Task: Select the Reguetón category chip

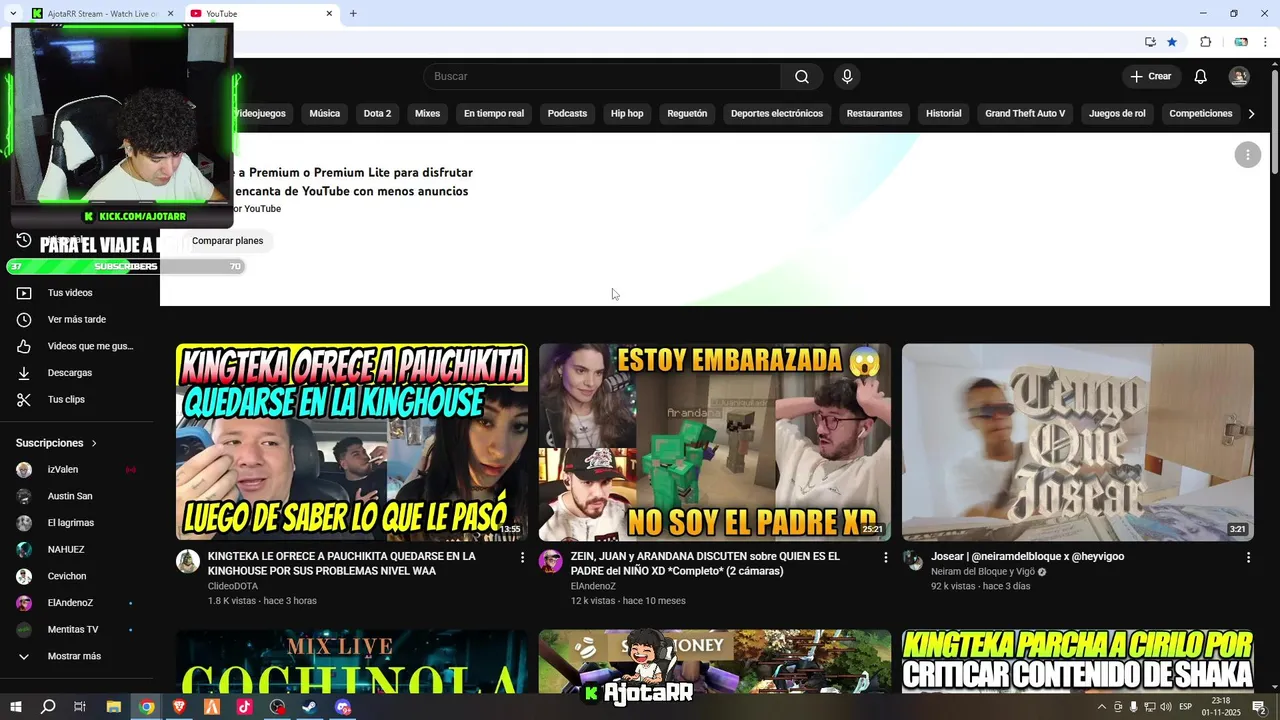Action: point(687,114)
